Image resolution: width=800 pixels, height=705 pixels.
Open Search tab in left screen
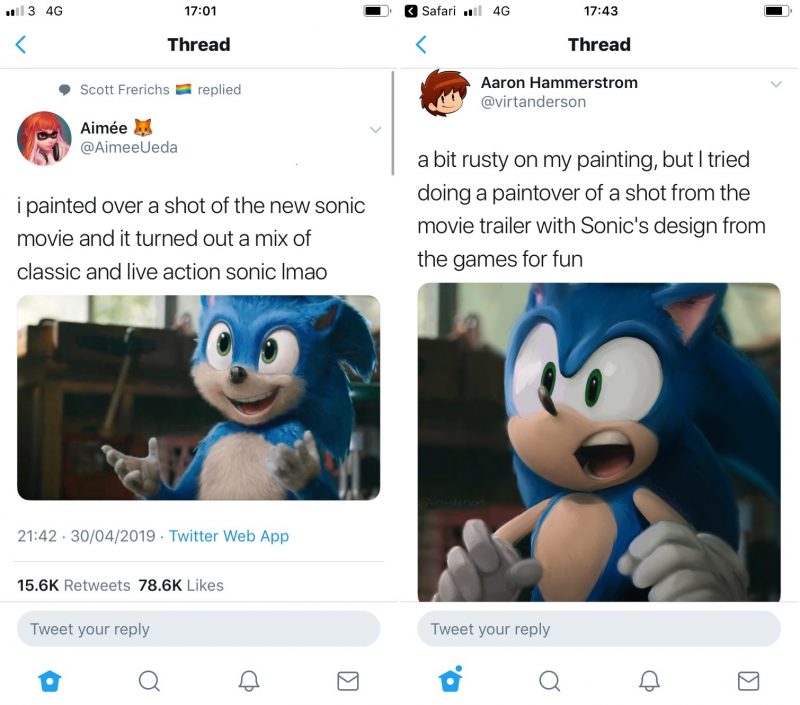pos(149,681)
